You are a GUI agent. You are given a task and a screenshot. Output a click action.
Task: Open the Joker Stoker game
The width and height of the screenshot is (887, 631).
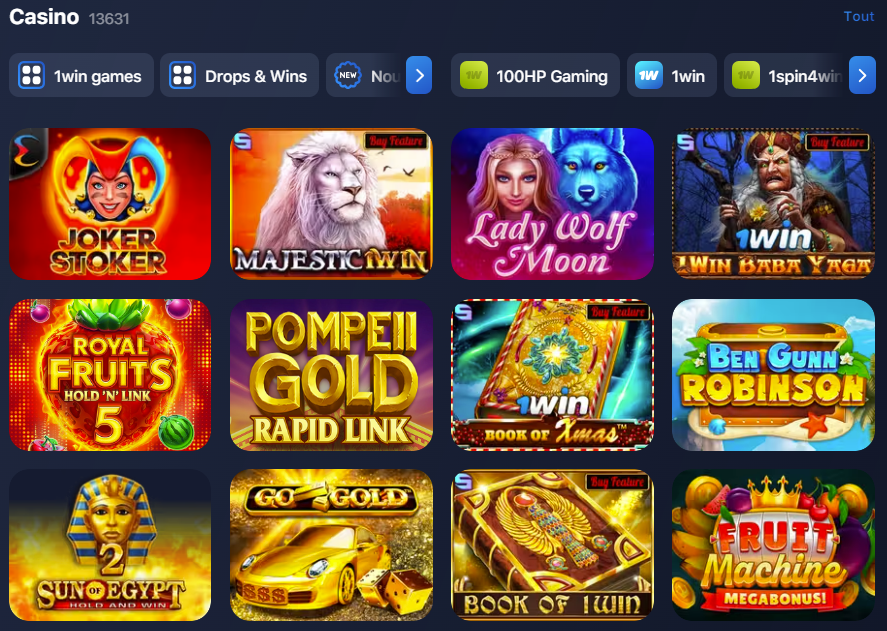click(110, 204)
